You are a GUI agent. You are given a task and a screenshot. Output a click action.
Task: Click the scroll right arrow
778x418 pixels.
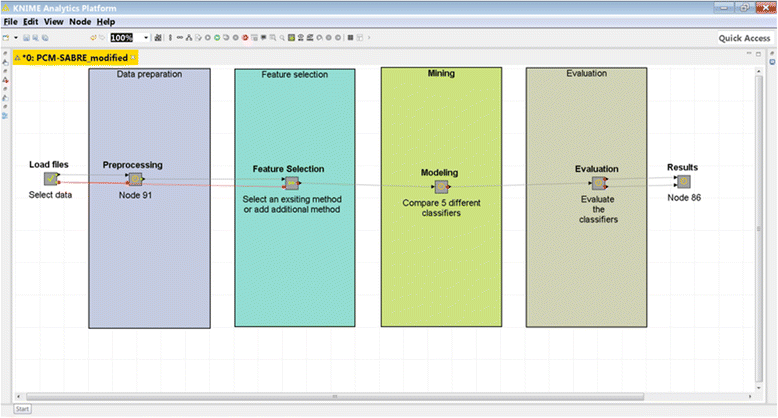coord(750,397)
